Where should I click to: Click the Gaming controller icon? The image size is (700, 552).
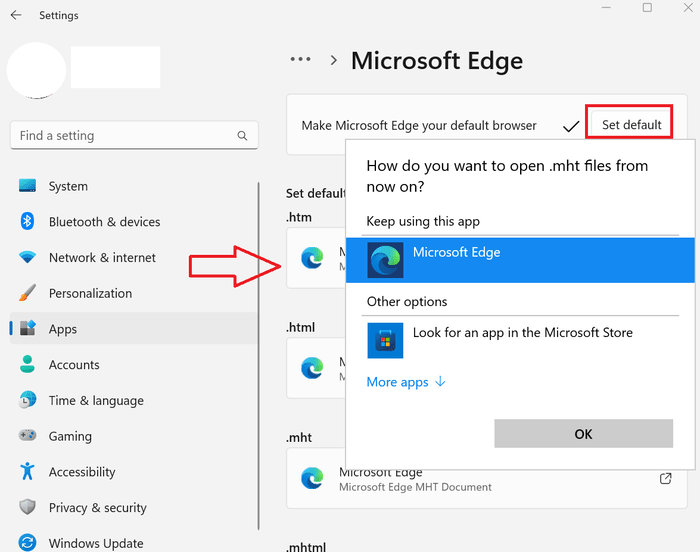pyautogui.click(x=27, y=435)
